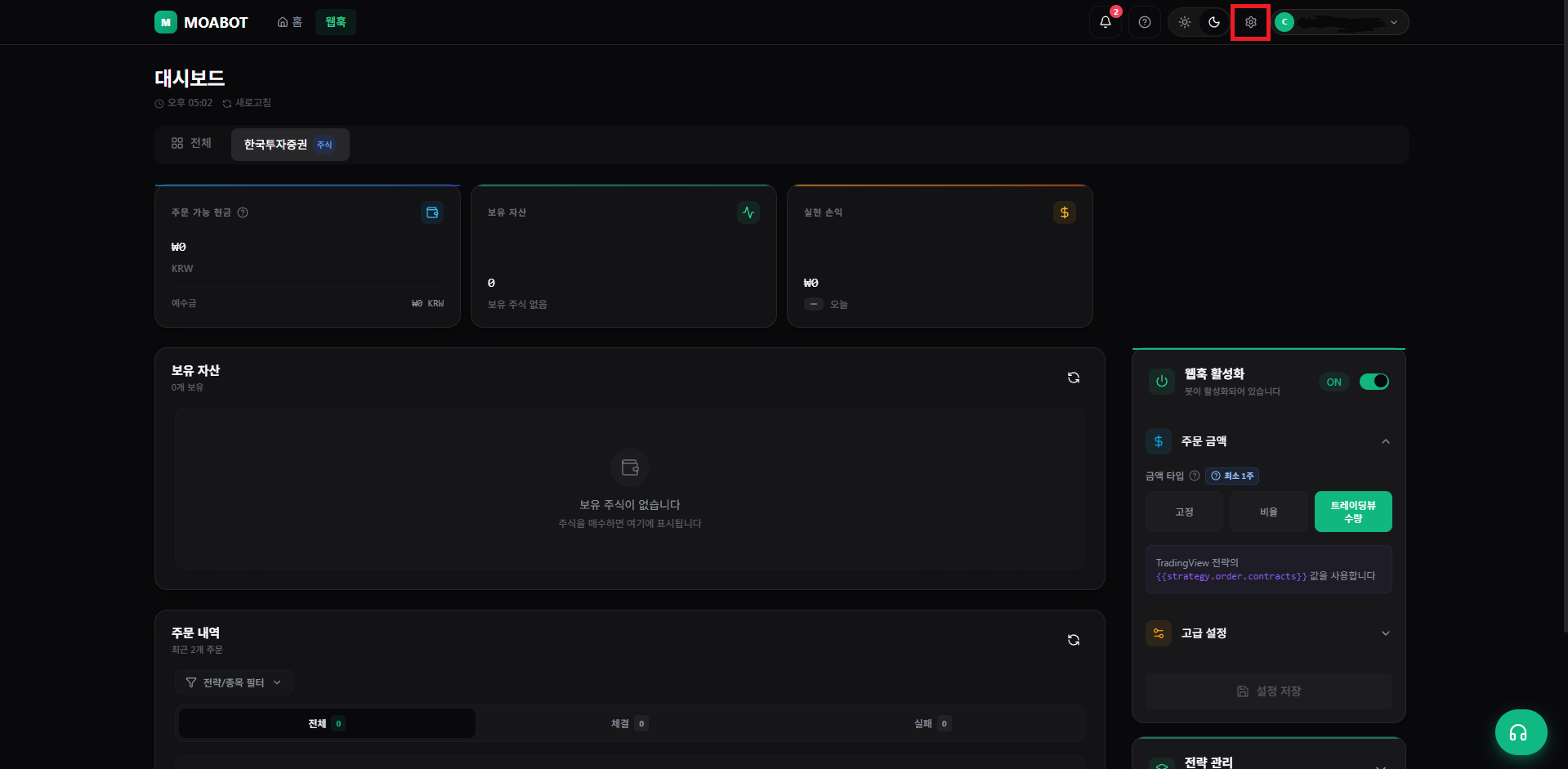The height and width of the screenshot is (769, 1568).
Task: Click the power icon by 웹훅 활성화
Action: click(1162, 382)
